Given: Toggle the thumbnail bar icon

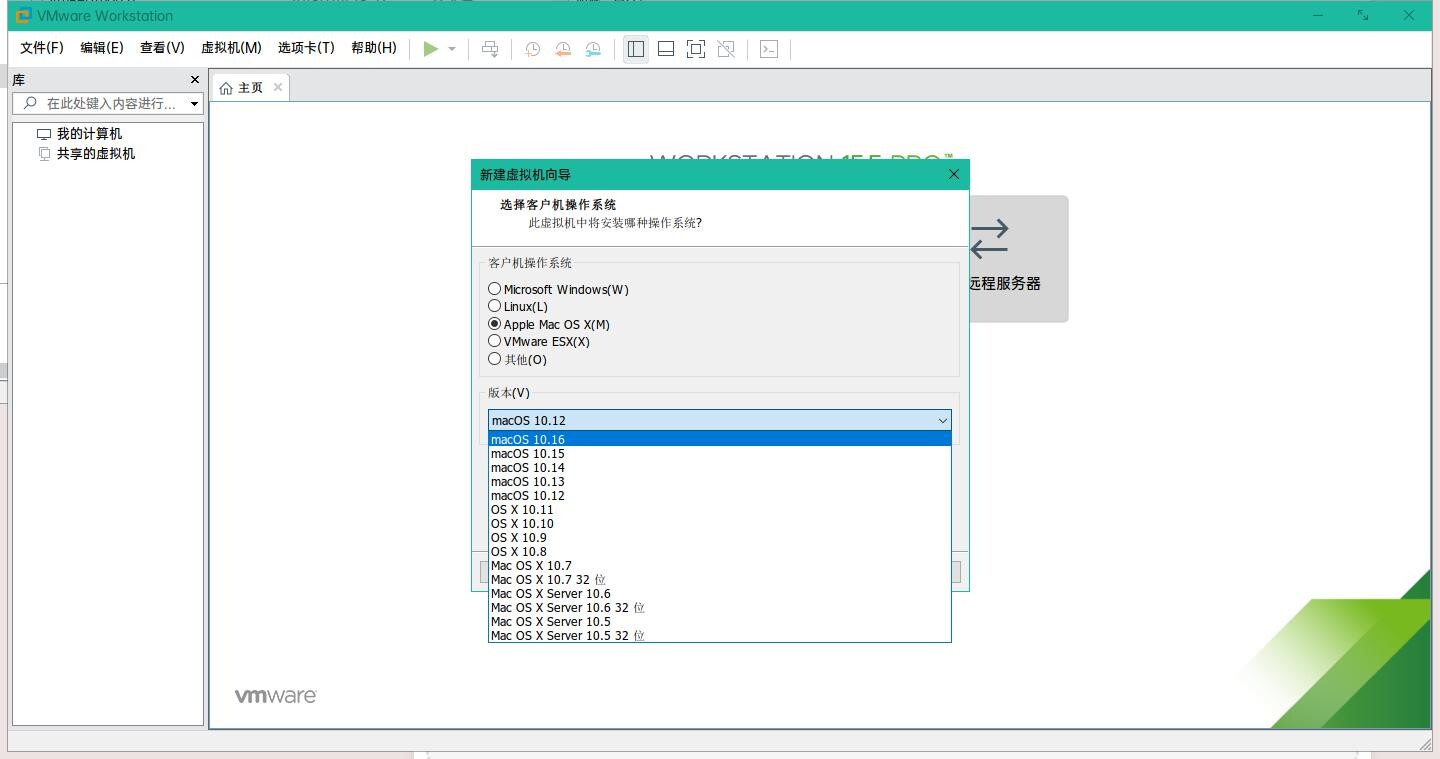Looking at the screenshot, I should pyautogui.click(x=666, y=49).
